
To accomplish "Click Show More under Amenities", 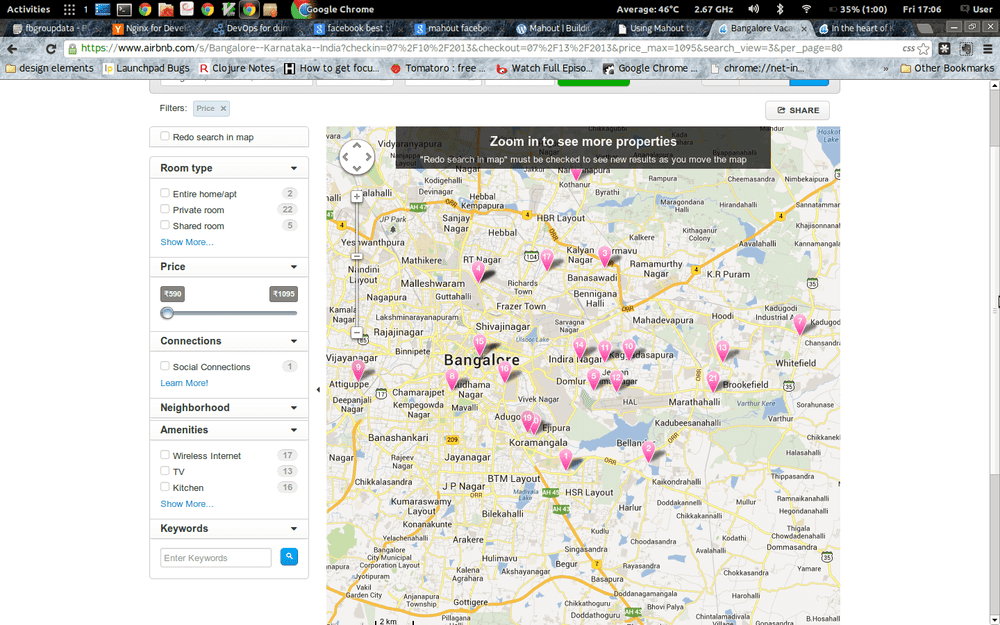I will click(x=187, y=504).
